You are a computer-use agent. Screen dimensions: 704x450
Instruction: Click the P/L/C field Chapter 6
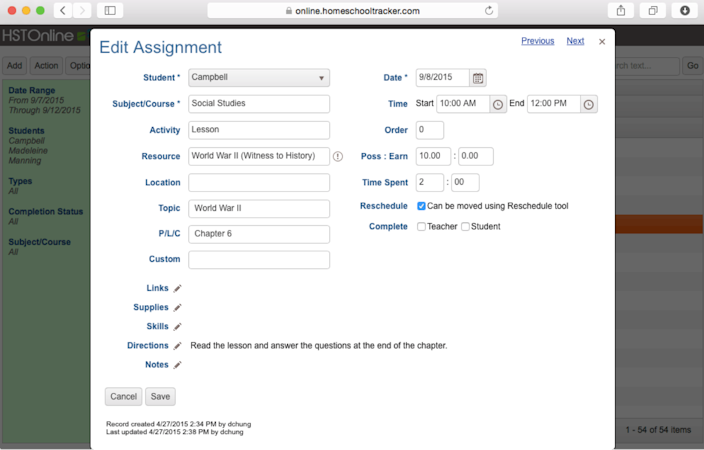click(259, 234)
